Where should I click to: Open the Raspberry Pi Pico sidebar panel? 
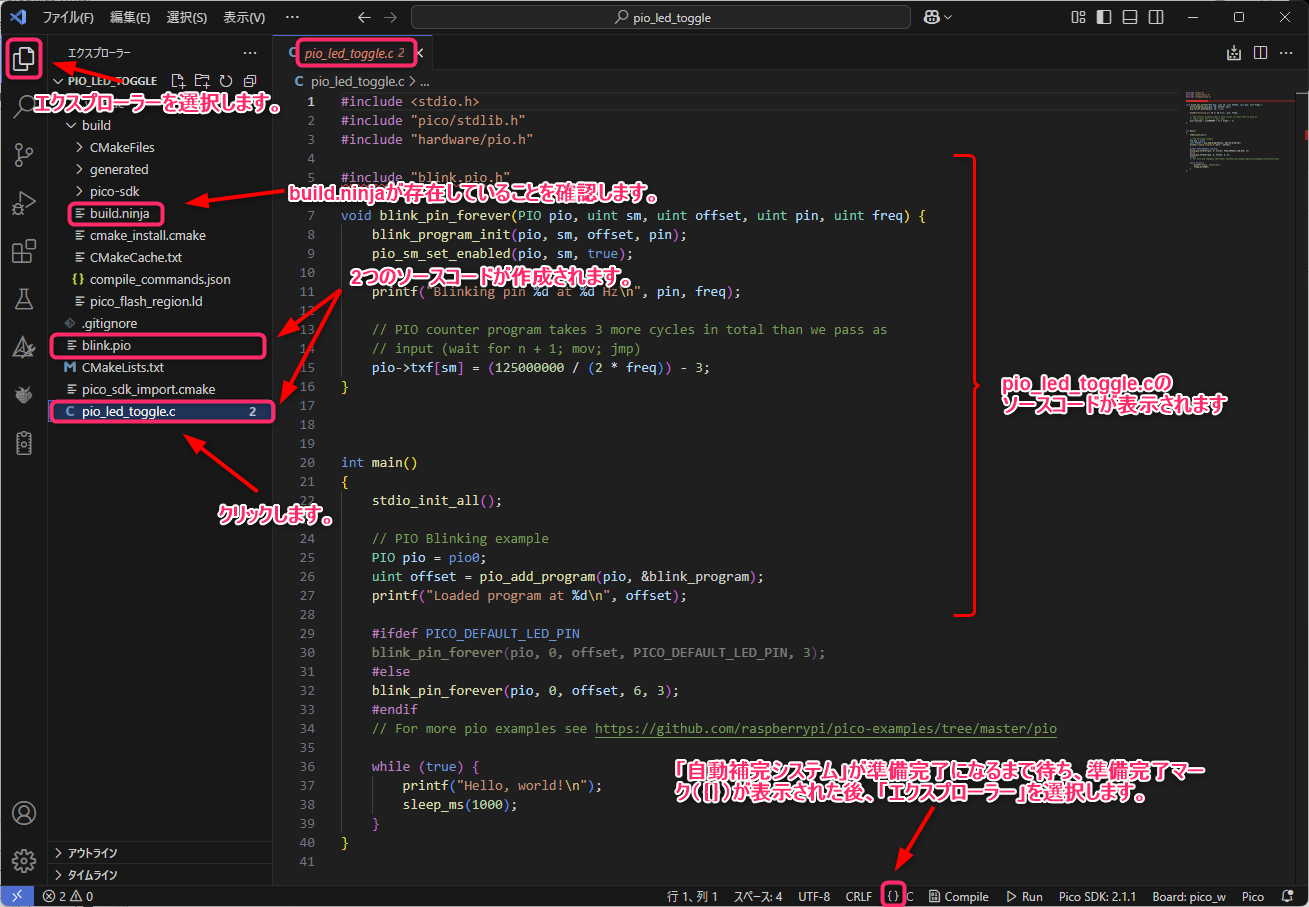click(x=23, y=443)
